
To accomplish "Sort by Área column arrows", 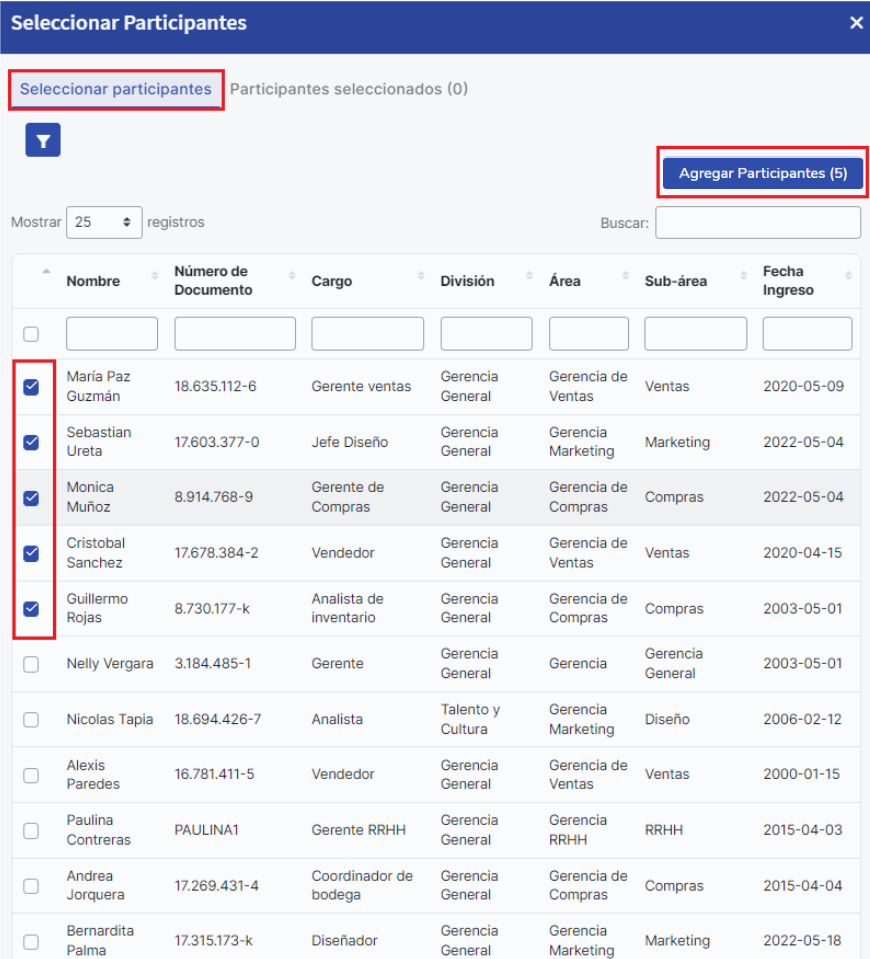I will pyautogui.click(x=626, y=276).
